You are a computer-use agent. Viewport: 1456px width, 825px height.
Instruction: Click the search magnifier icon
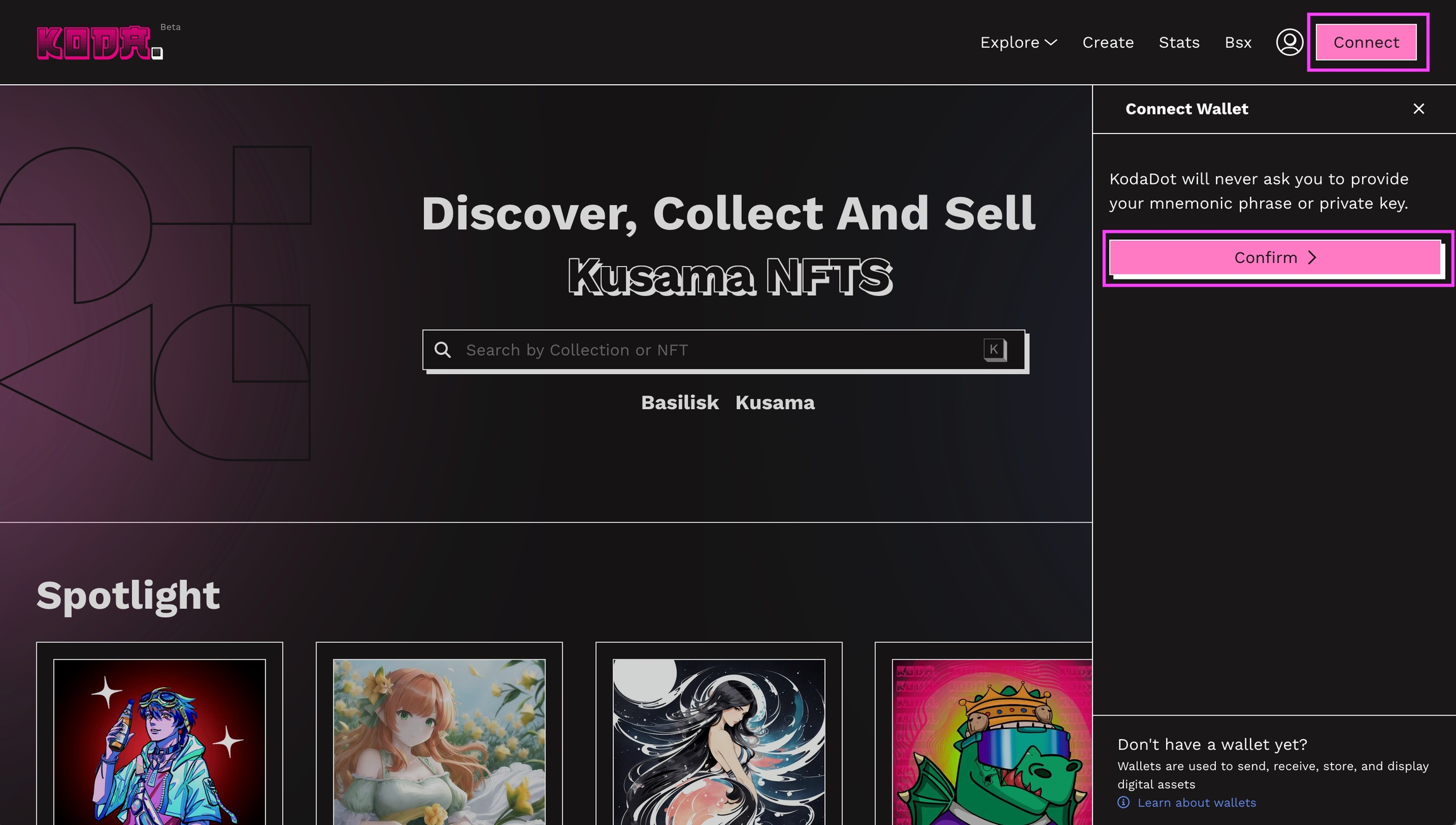pyautogui.click(x=443, y=350)
